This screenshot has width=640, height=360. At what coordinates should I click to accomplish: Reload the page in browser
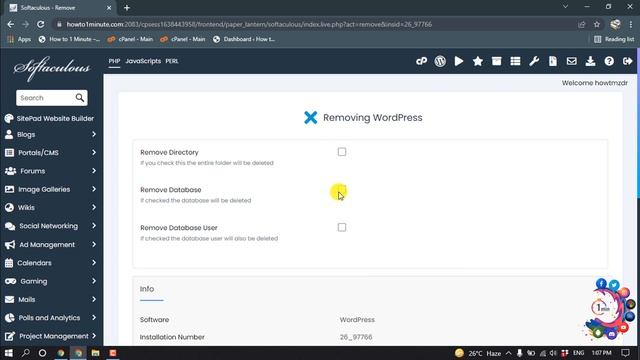[40, 24]
